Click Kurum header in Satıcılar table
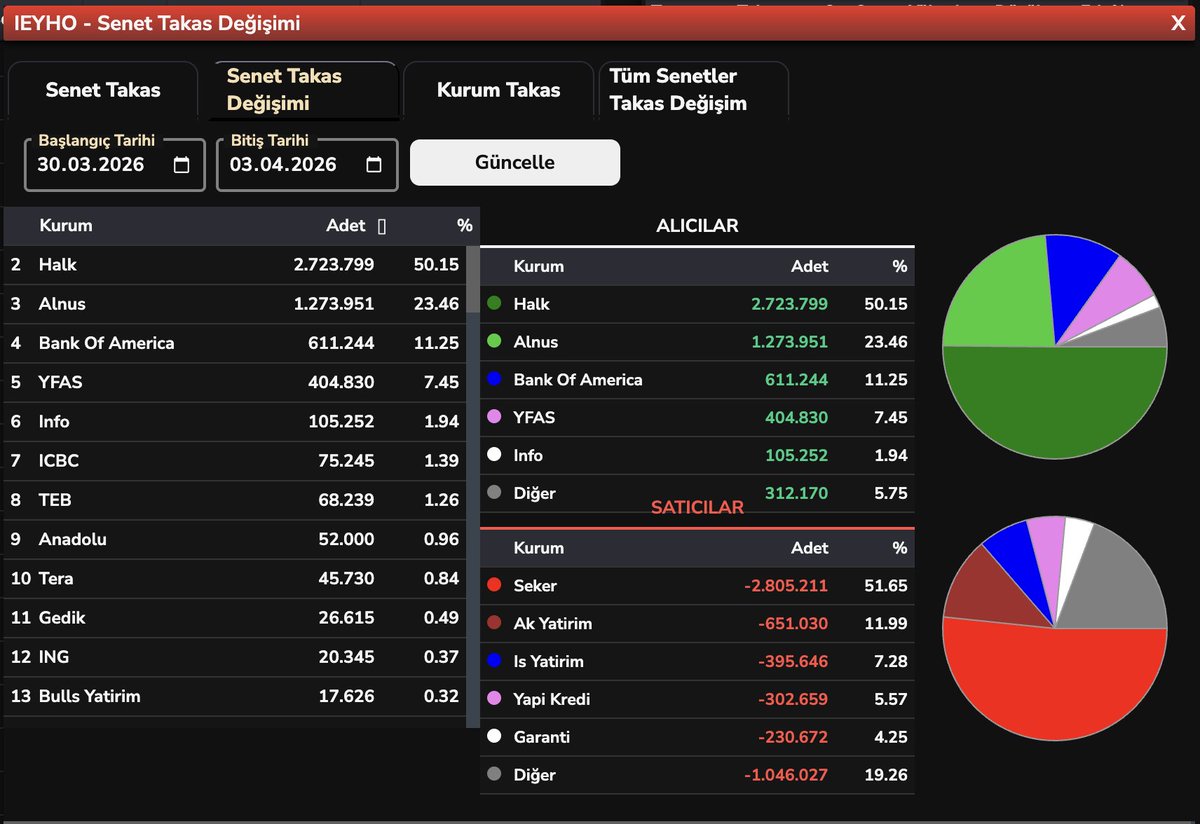This screenshot has height=824, width=1200. point(539,548)
